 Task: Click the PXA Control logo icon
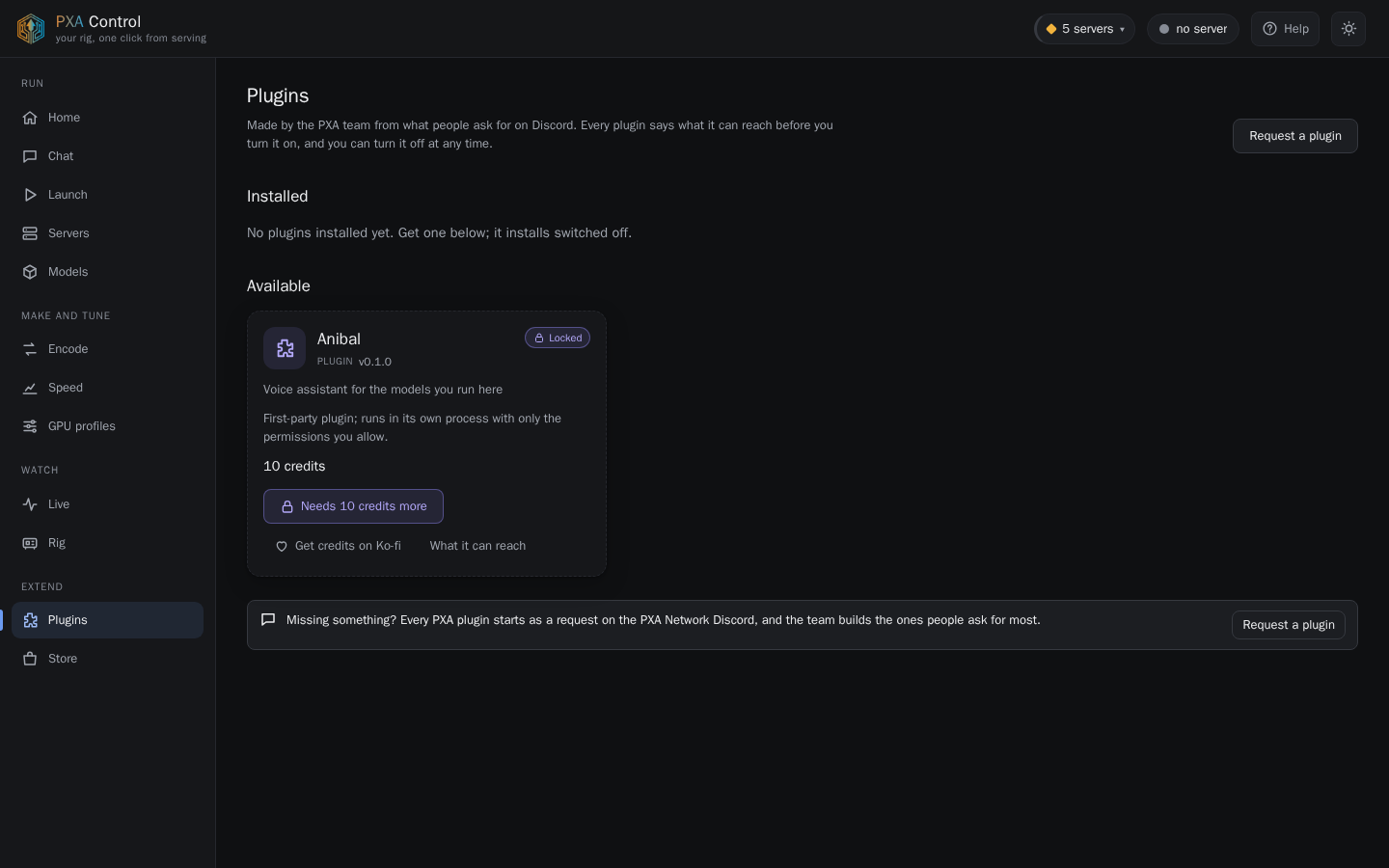pos(31,29)
